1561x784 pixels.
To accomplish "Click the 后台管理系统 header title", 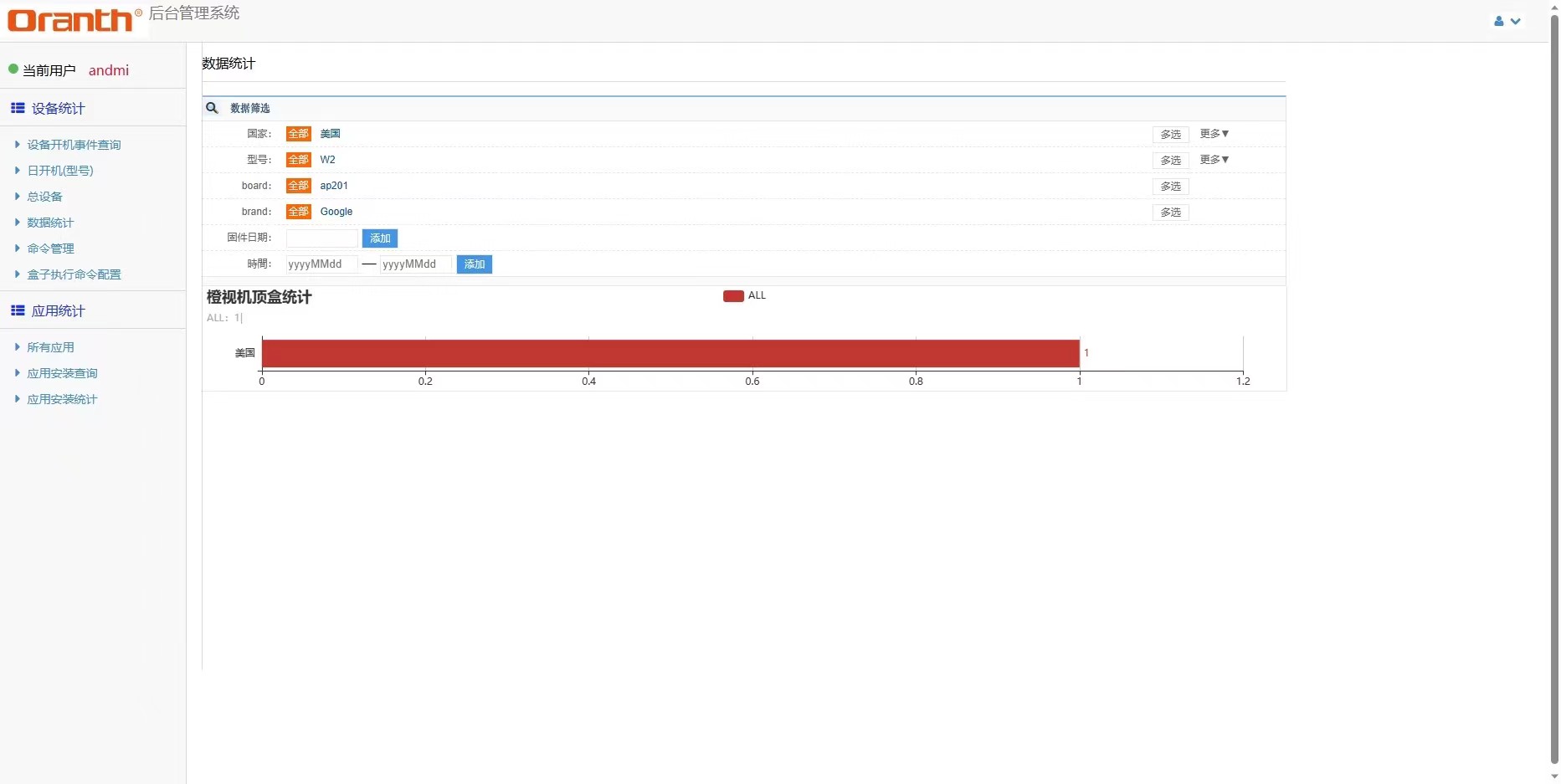I will (x=194, y=13).
